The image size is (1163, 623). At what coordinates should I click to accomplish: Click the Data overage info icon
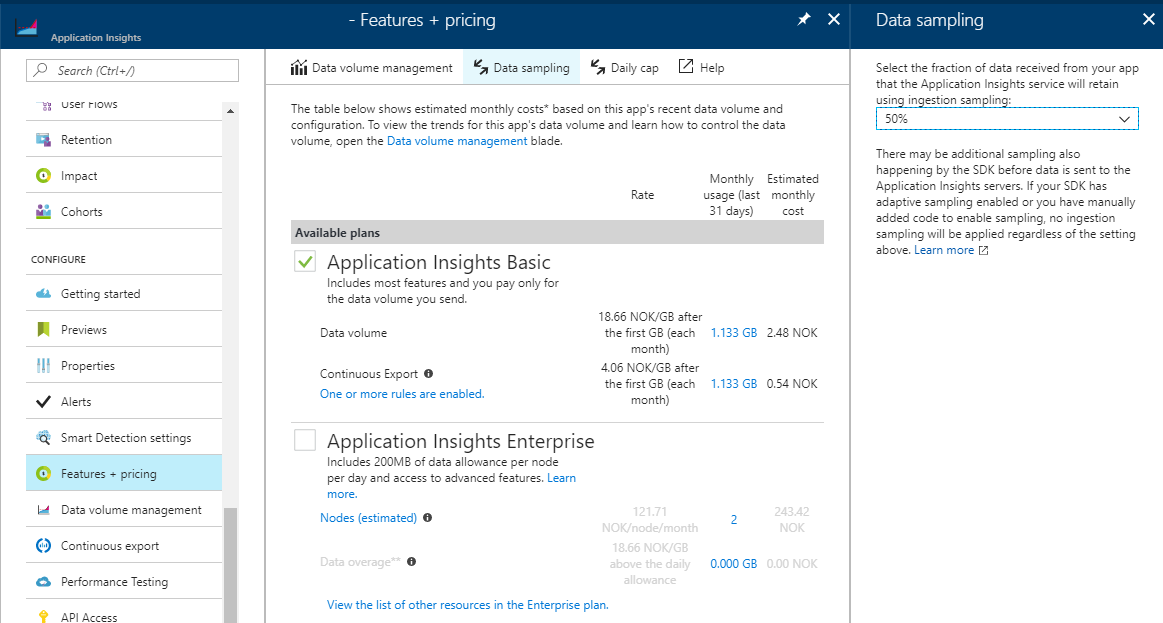coord(412,561)
